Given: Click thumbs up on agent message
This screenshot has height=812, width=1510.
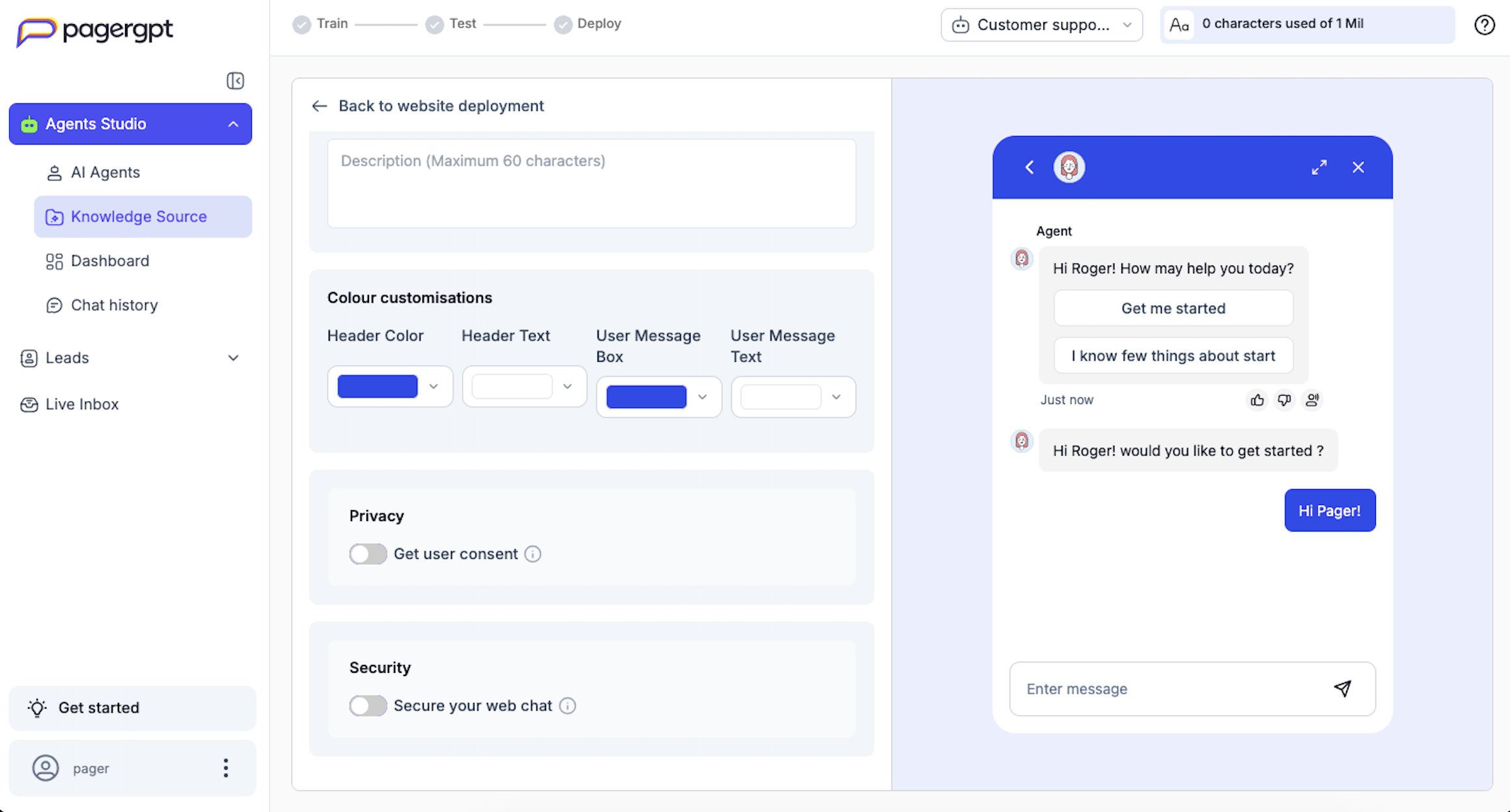Looking at the screenshot, I should tap(1257, 400).
